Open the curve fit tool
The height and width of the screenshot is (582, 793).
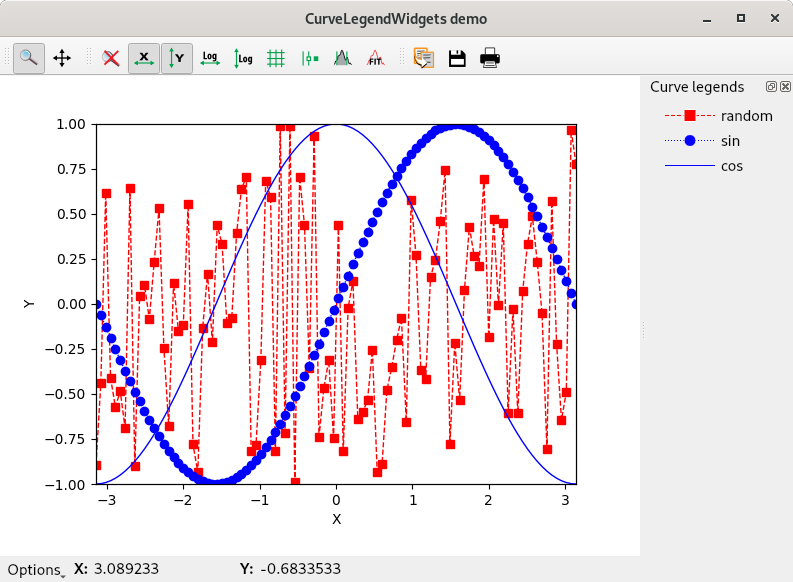(x=375, y=58)
